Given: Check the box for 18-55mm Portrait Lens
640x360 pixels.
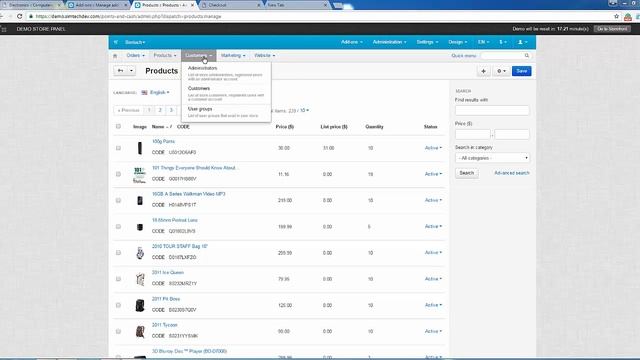Looking at the screenshot, I should (x=118, y=227).
